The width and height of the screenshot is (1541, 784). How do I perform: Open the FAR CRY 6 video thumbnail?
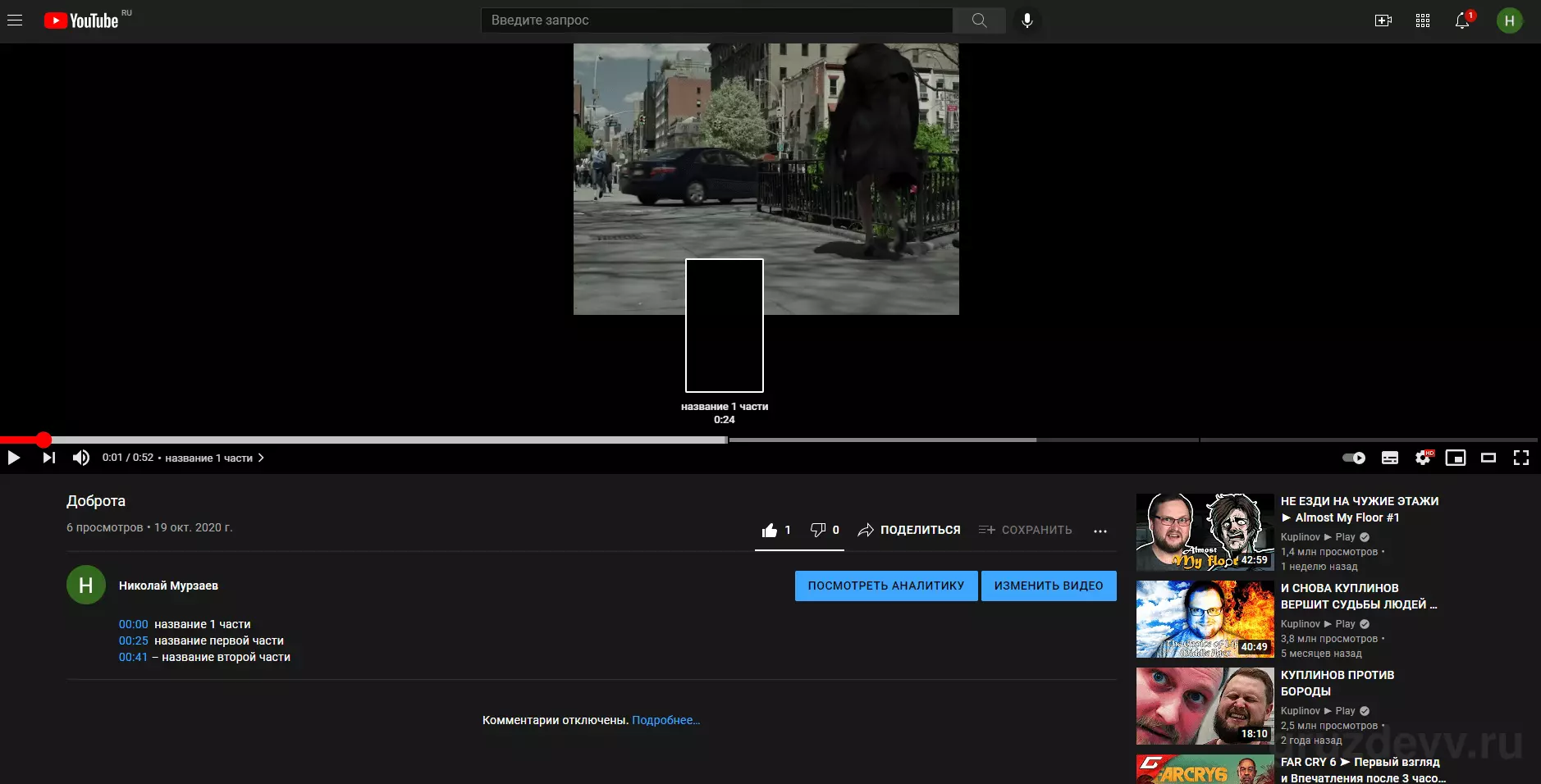click(x=1205, y=769)
